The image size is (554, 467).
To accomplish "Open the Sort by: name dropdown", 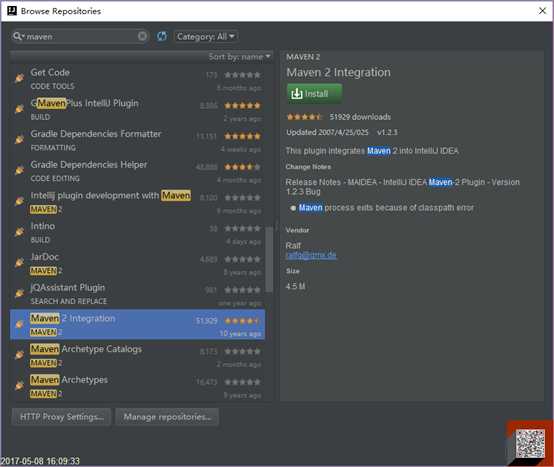I will (x=239, y=57).
